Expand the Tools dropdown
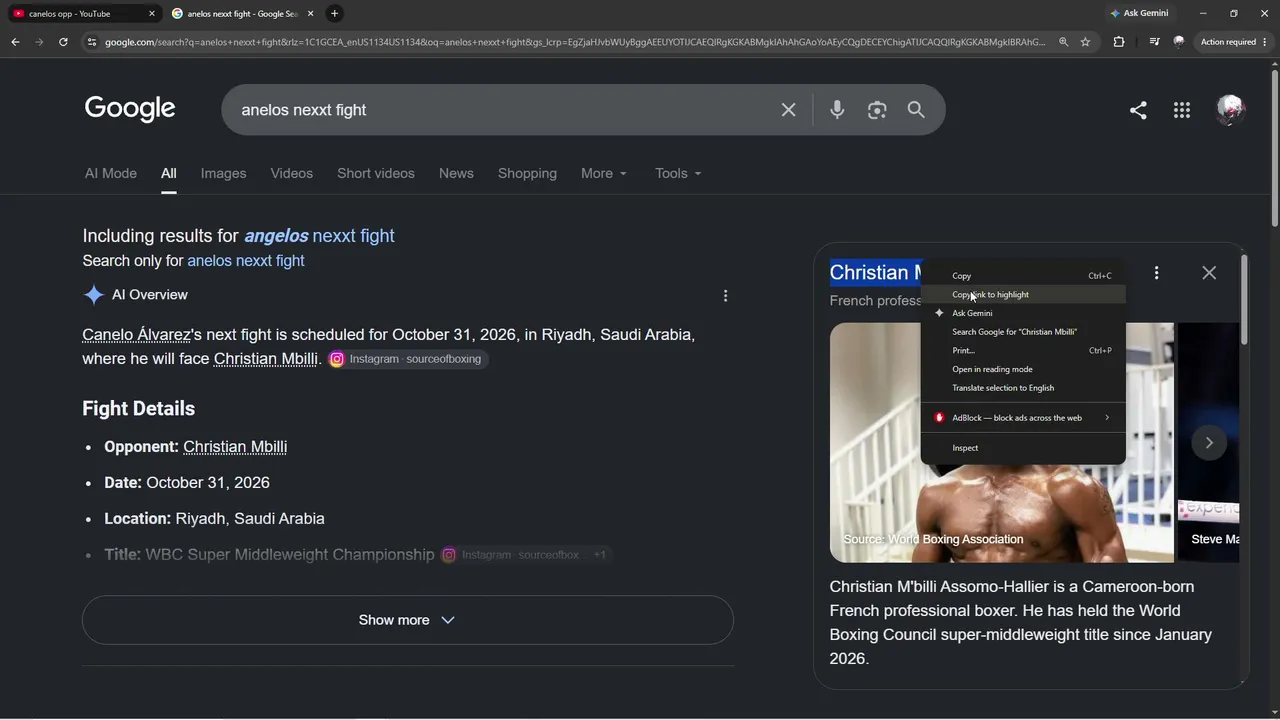This screenshot has width=1280, height=720. [678, 173]
